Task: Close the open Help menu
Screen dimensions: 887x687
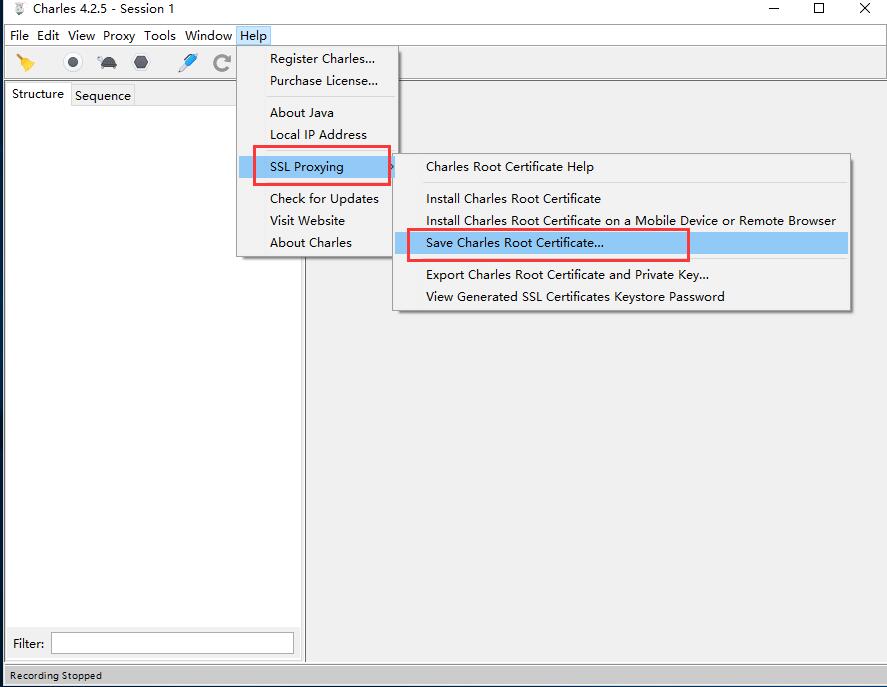Action: pos(253,36)
